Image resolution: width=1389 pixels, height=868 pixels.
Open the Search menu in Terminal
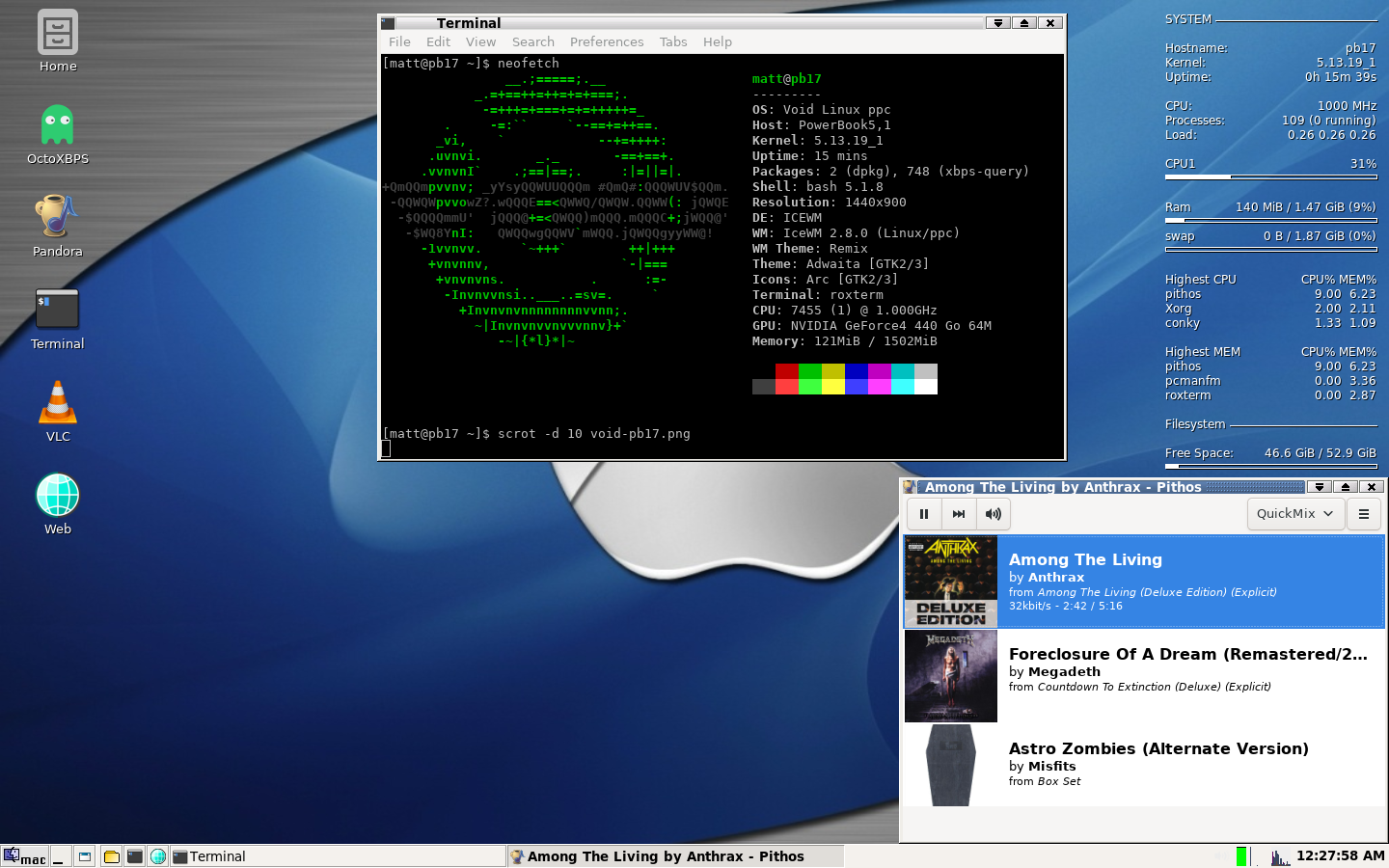533,41
